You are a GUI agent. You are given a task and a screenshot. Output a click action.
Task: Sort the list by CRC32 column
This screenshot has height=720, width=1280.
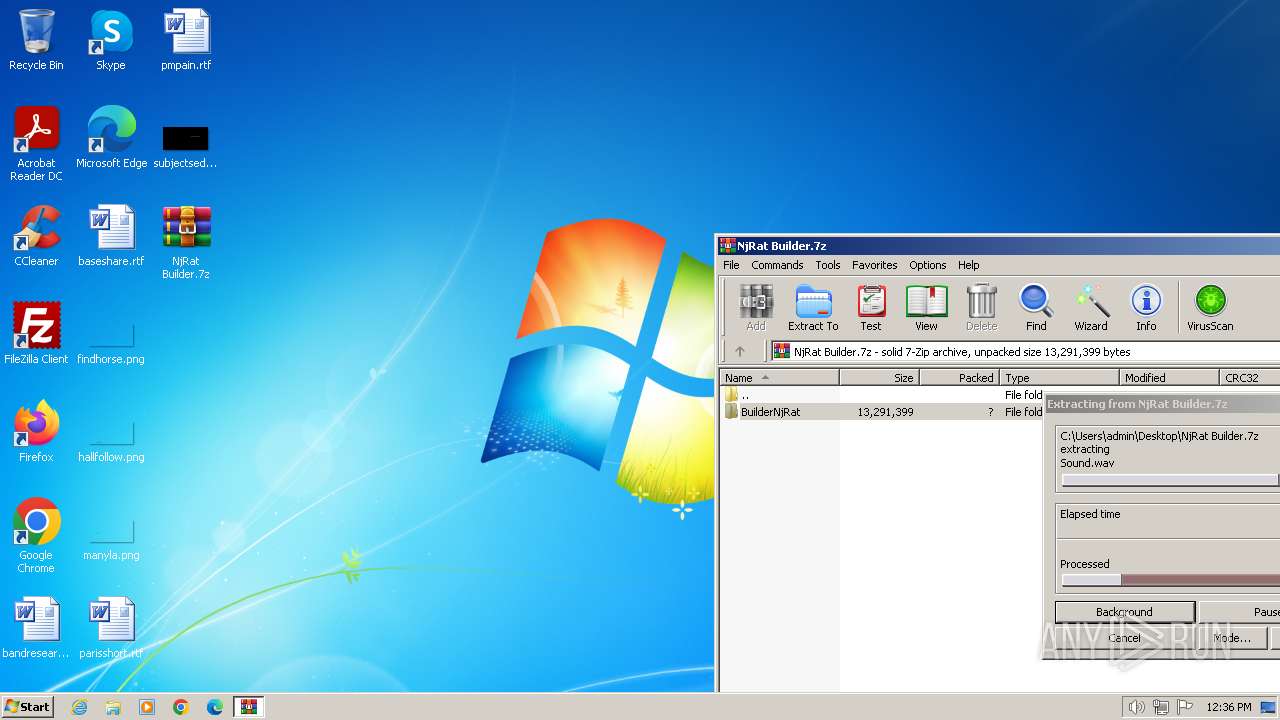(1249, 378)
